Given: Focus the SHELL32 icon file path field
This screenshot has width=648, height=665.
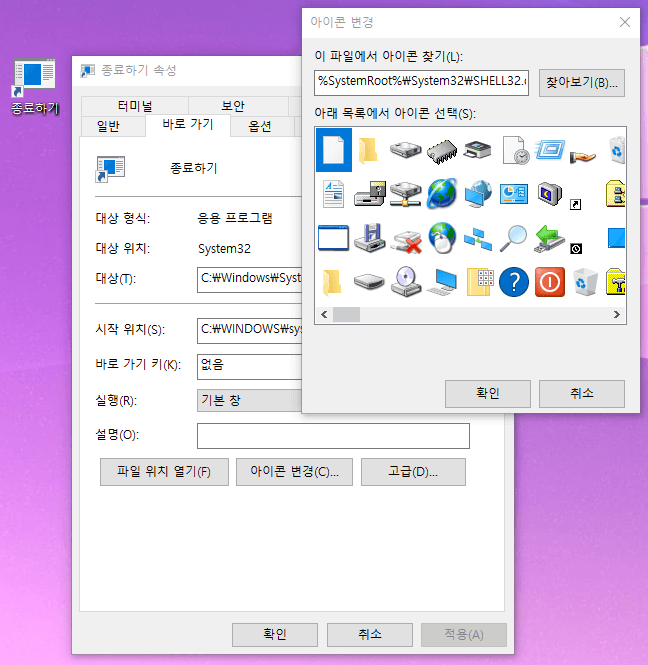Looking at the screenshot, I should 422,83.
